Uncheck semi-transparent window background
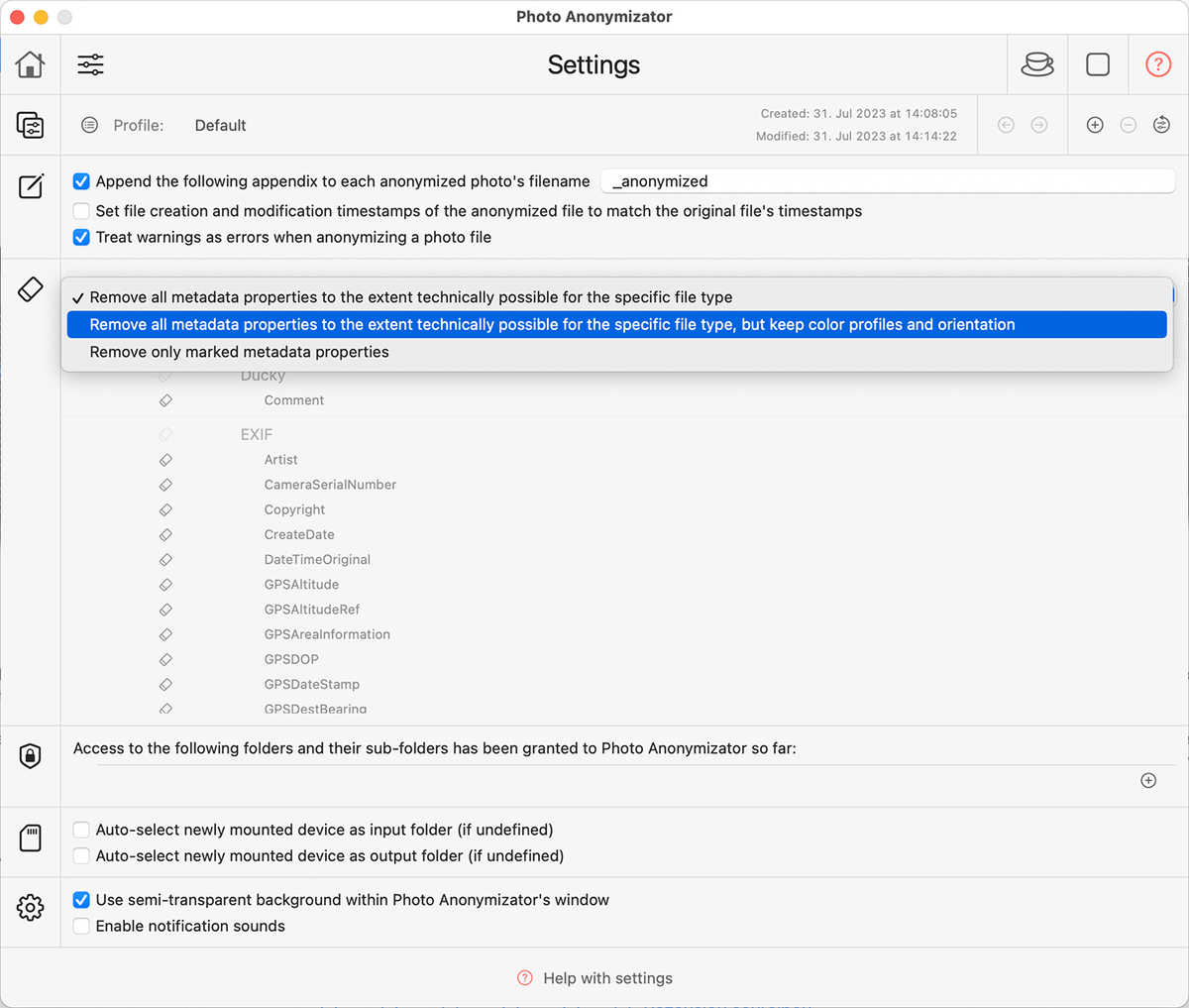Image resolution: width=1189 pixels, height=1008 pixels. [x=80, y=899]
